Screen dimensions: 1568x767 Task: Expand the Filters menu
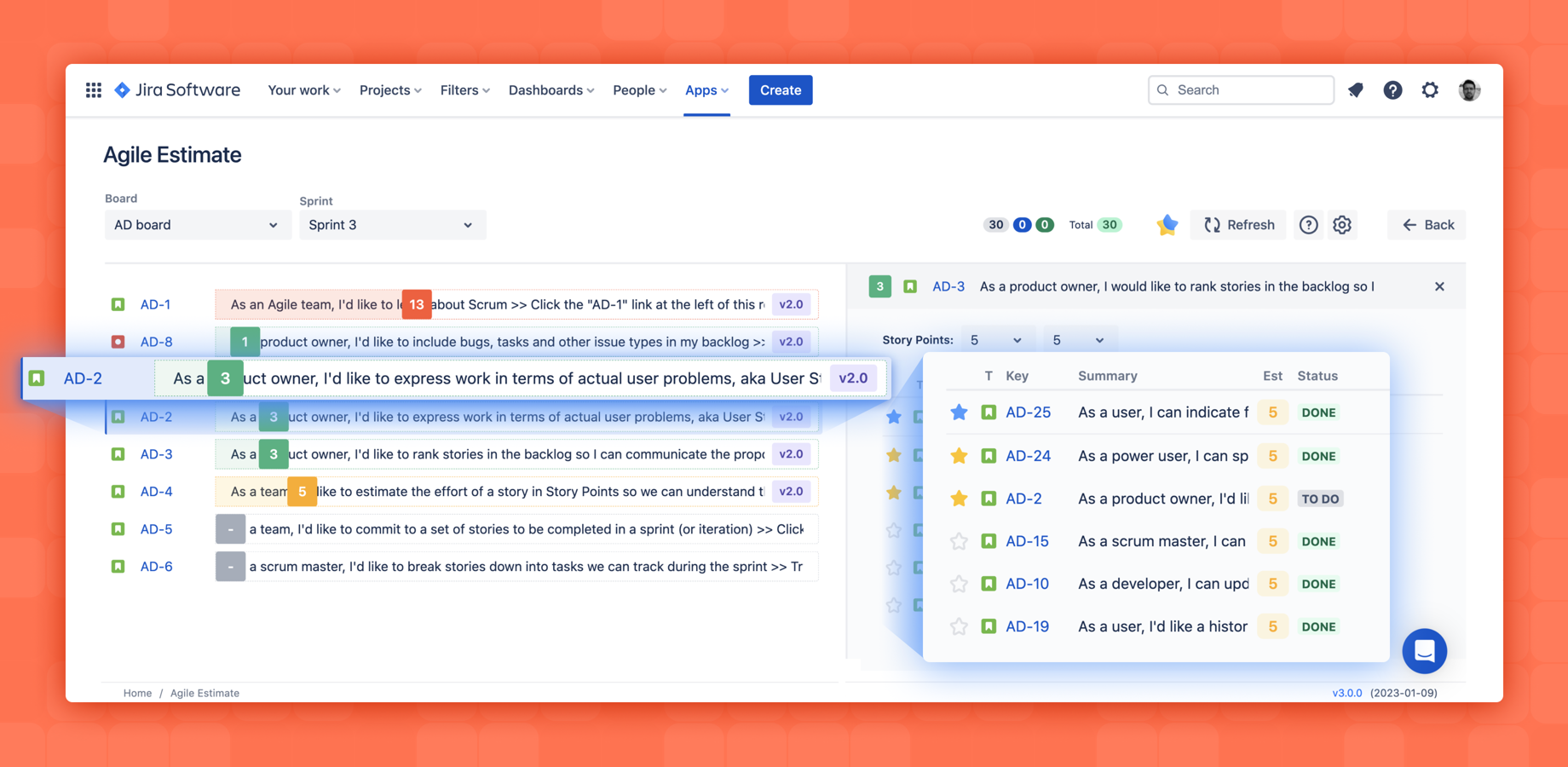point(464,89)
